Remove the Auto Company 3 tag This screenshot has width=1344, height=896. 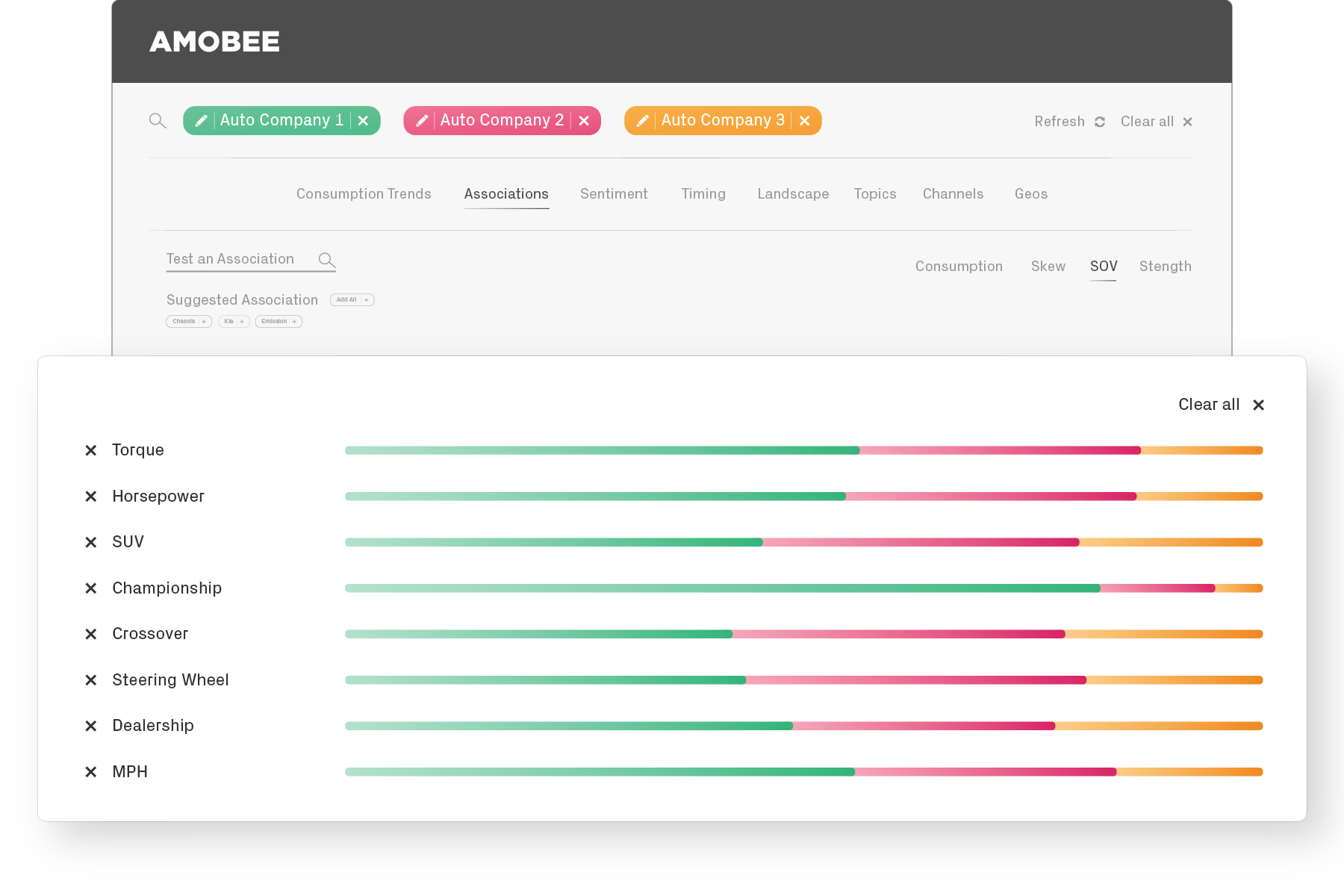point(804,120)
